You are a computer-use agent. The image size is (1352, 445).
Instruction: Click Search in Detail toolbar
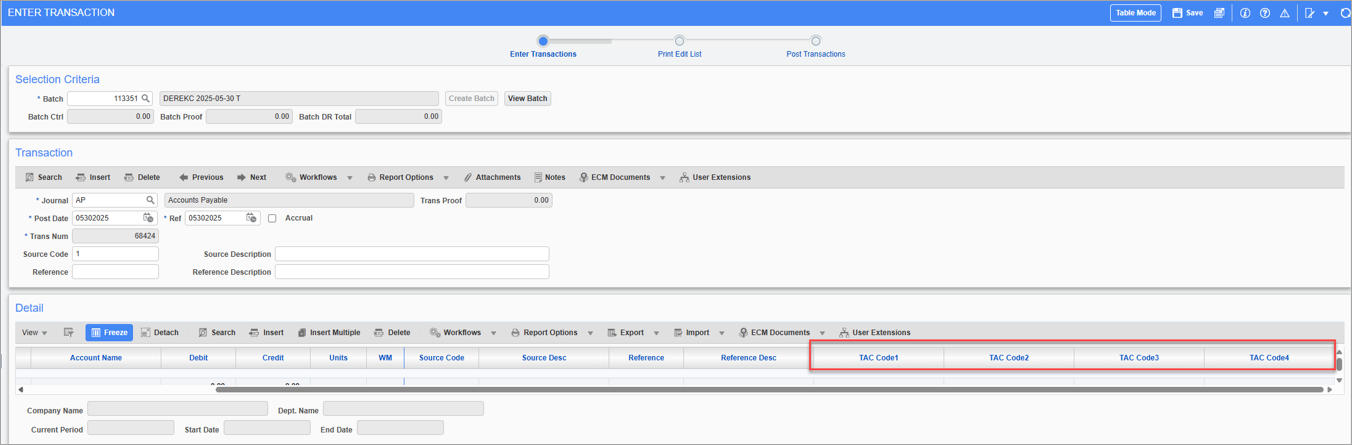point(217,333)
